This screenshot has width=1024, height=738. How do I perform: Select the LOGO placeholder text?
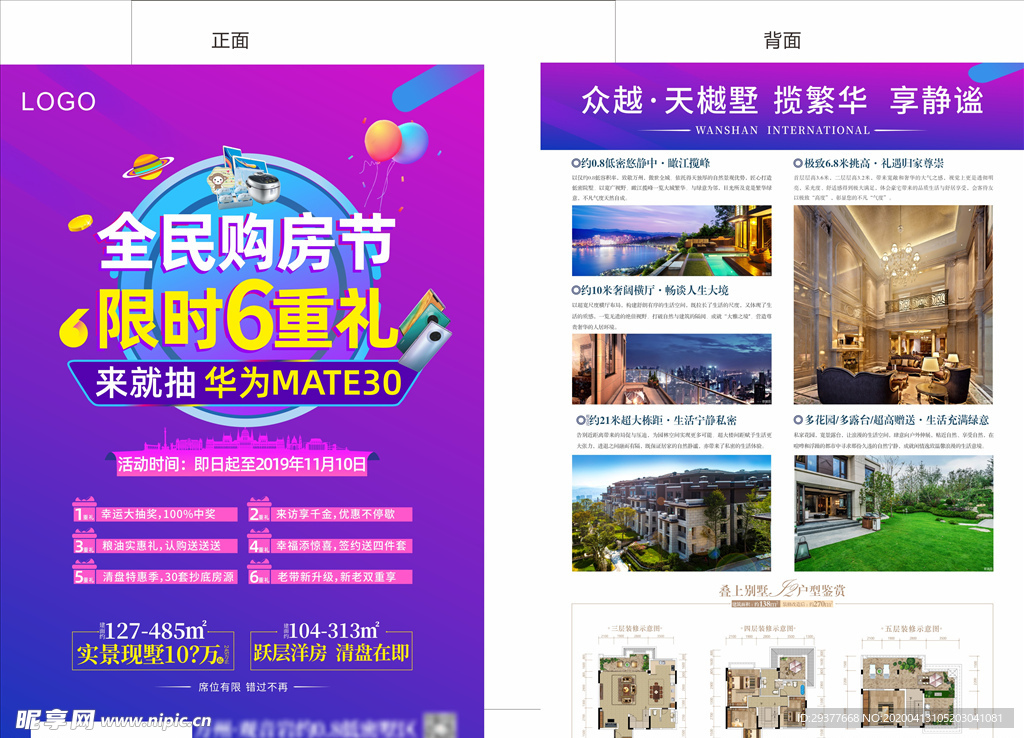59,102
